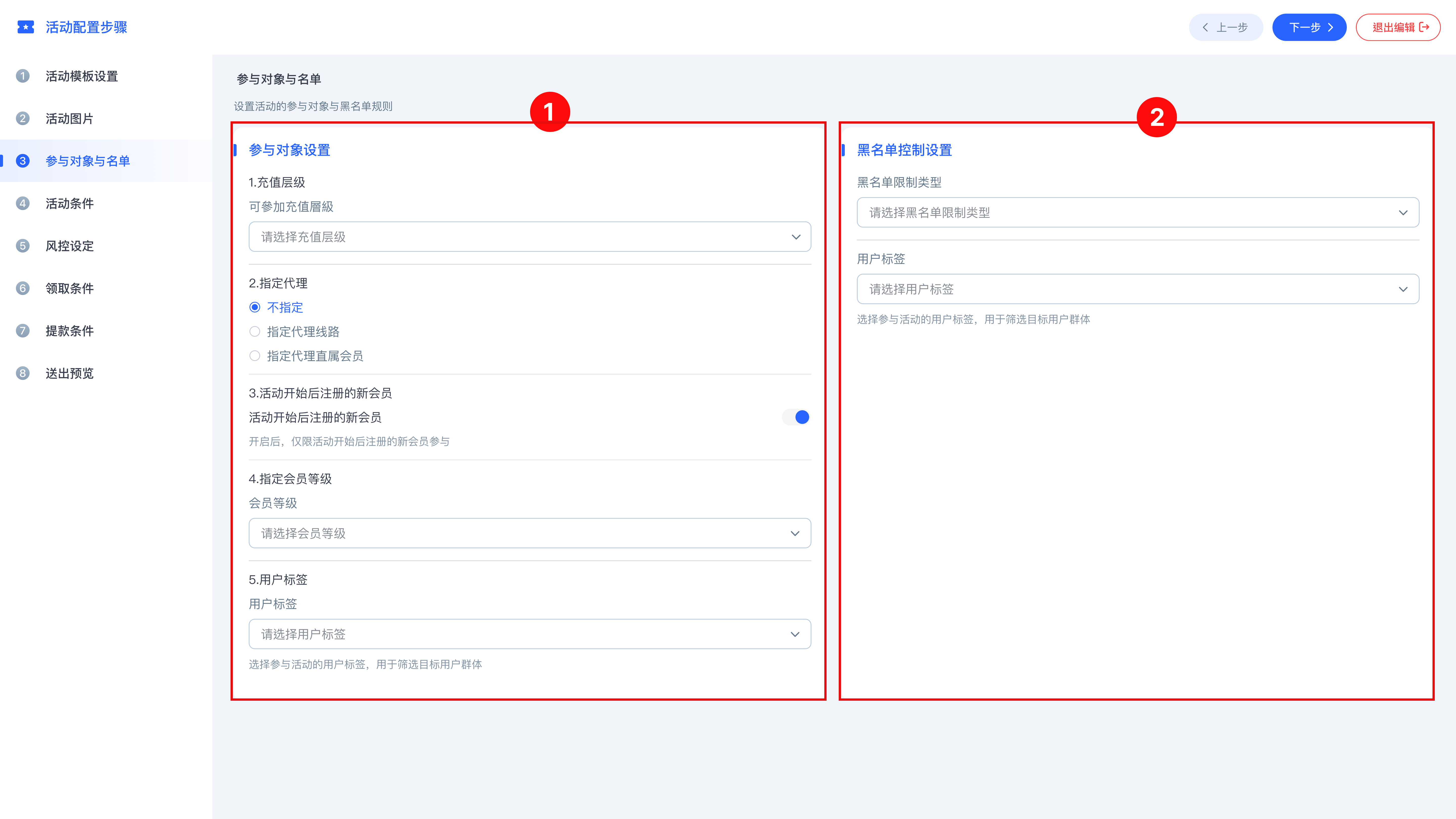The height and width of the screenshot is (819, 1456).
Task: Go to the 提款条件 step
Action: (106, 330)
